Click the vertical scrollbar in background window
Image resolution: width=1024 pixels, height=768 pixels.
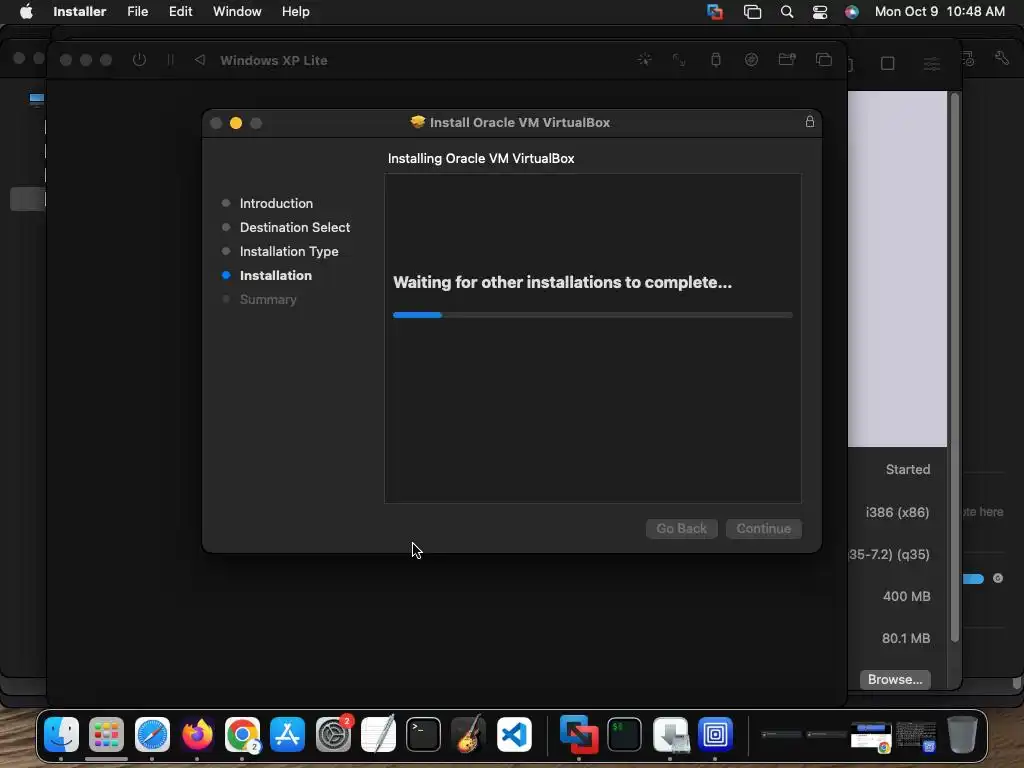(955, 366)
